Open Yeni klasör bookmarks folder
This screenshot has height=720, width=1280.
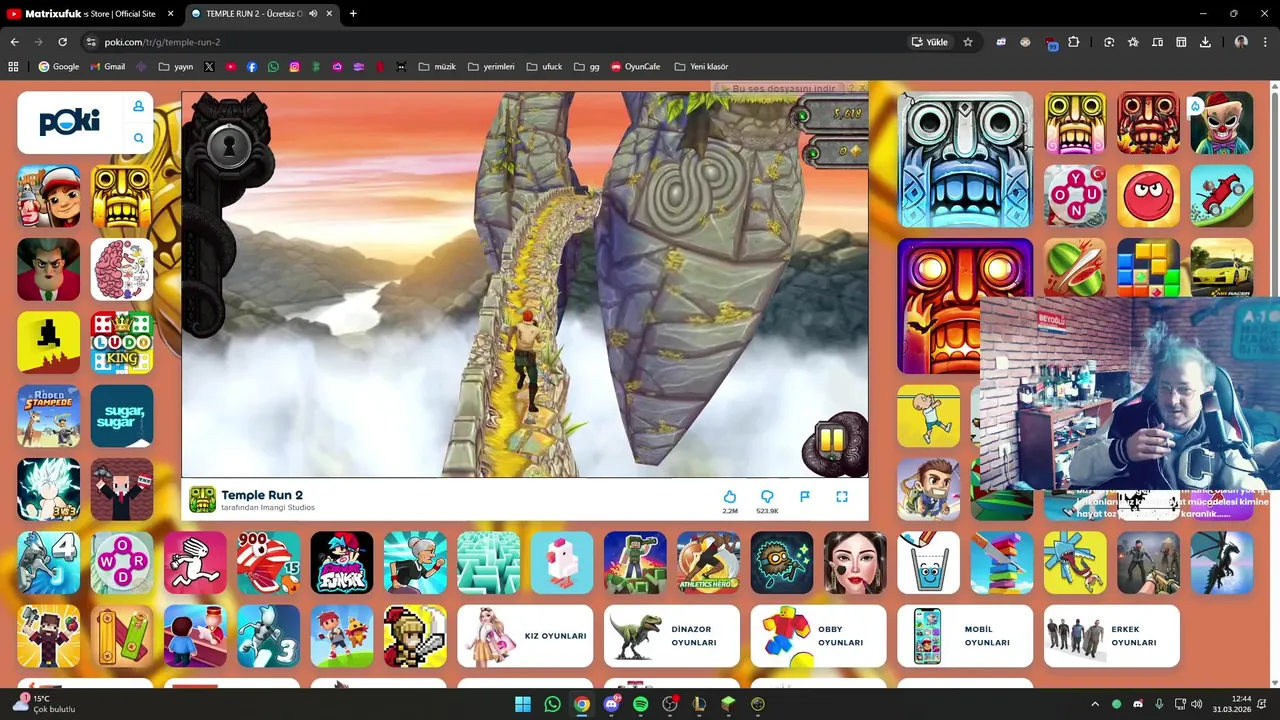tap(701, 67)
